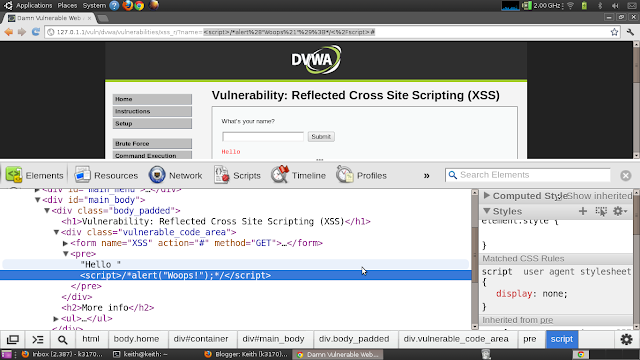Viewport: 640px width, 360px height.
Task: Click display property in script rule
Action: pyautogui.click(x=514, y=294)
